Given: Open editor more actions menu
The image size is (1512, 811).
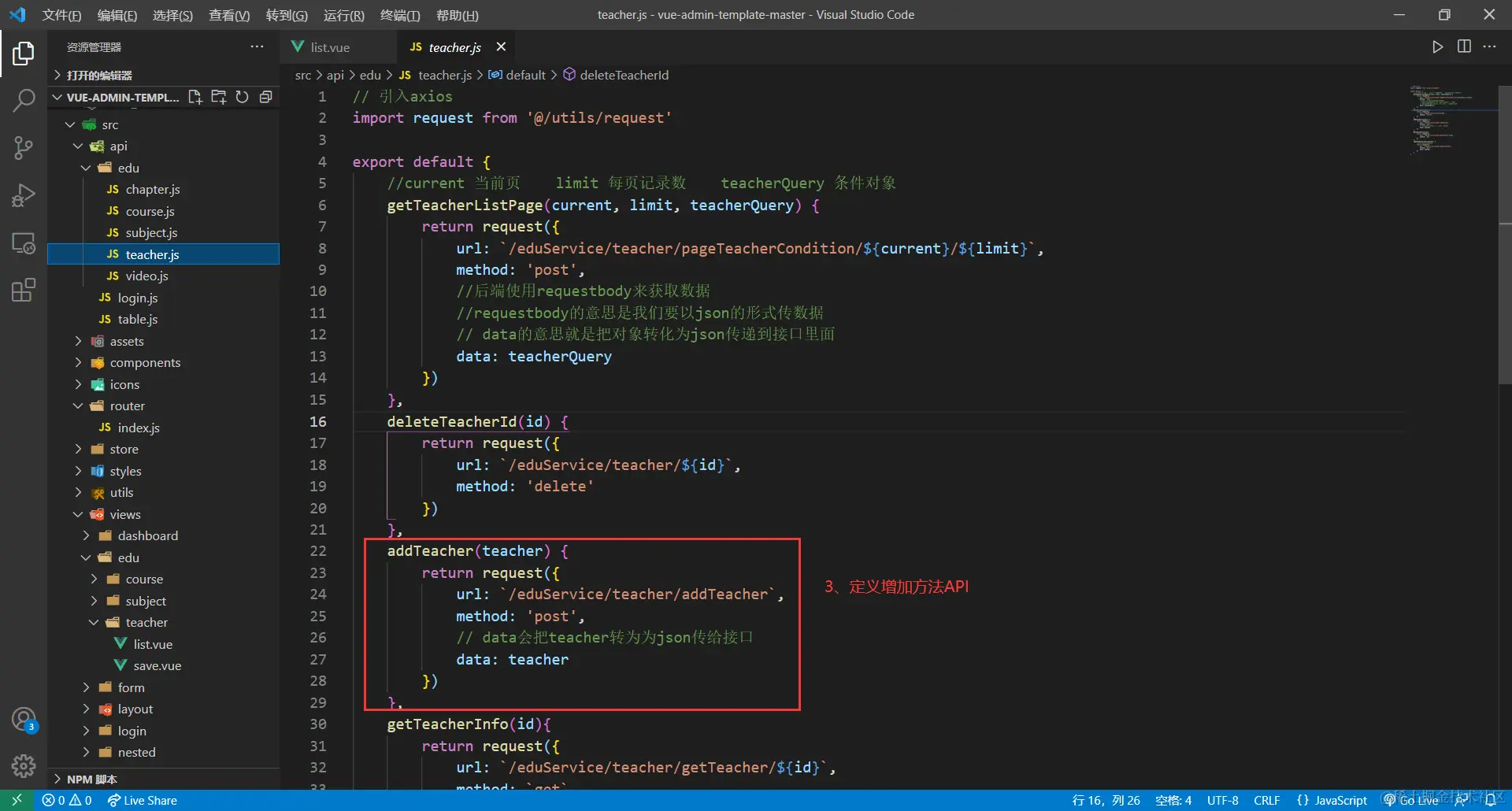Looking at the screenshot, I should 1489,47.
